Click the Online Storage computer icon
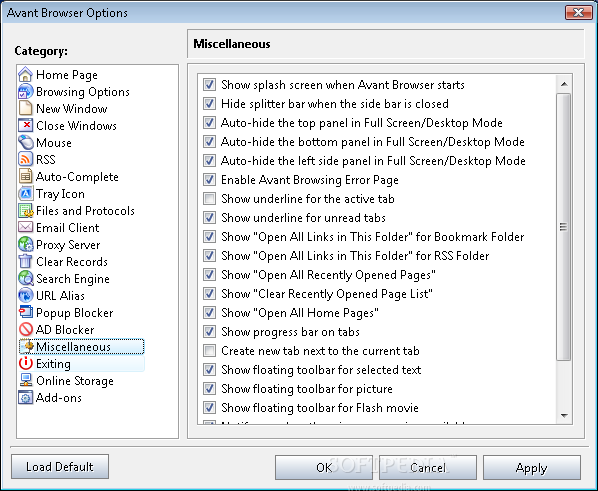The height and width of the screenshot is (491, 598). click(26, 380)
